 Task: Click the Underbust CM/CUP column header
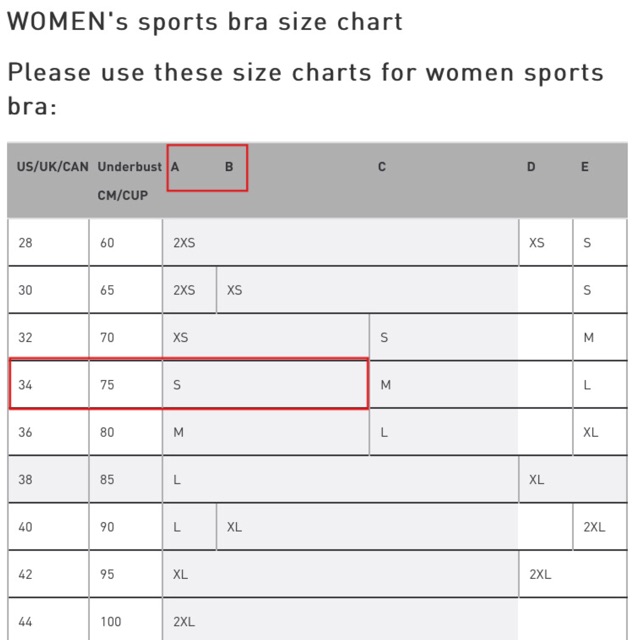click(124, 181)
